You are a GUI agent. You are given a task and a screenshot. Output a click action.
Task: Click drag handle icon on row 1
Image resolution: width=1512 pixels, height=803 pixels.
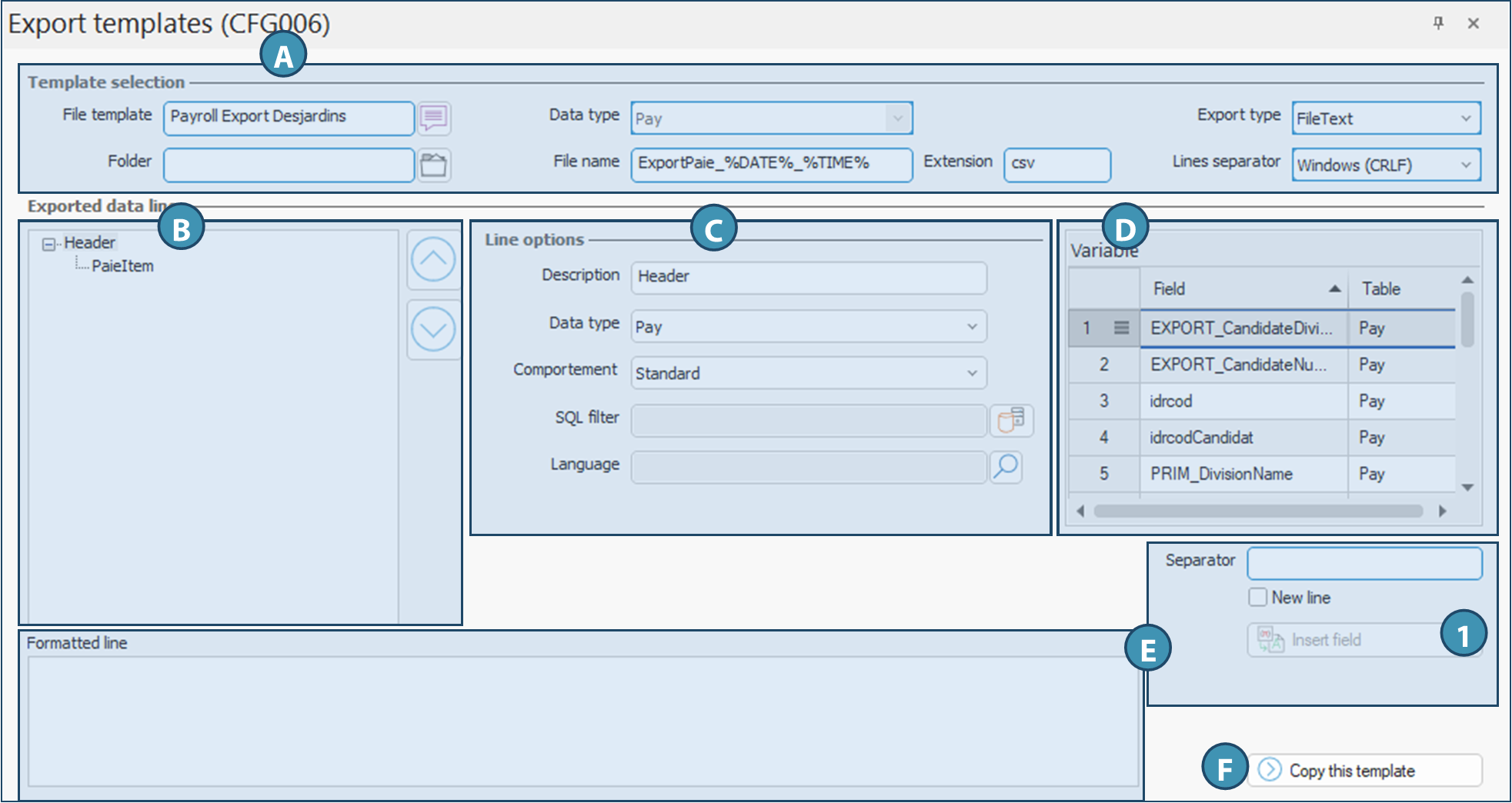tap(1121, 328)
